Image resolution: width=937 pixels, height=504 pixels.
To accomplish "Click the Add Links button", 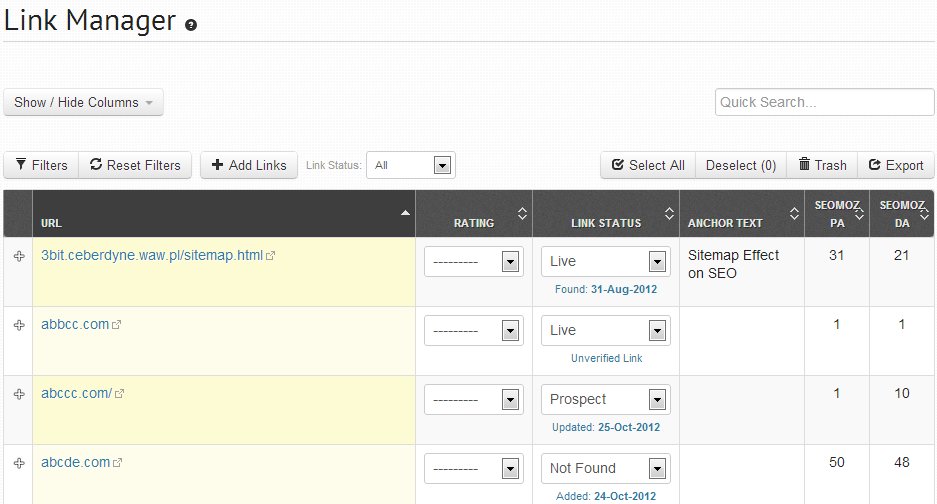I will pyautogui.click(x=249, y=166).
